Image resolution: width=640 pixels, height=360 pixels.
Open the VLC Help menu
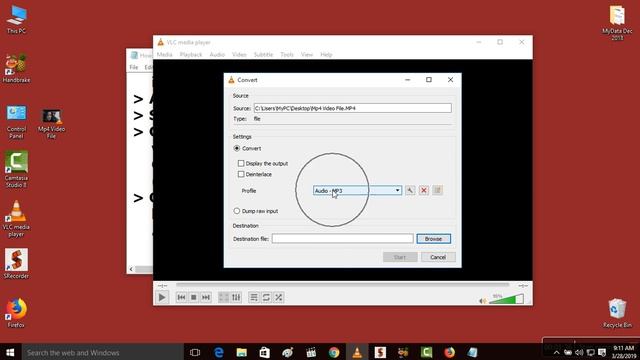pos(326,54)
